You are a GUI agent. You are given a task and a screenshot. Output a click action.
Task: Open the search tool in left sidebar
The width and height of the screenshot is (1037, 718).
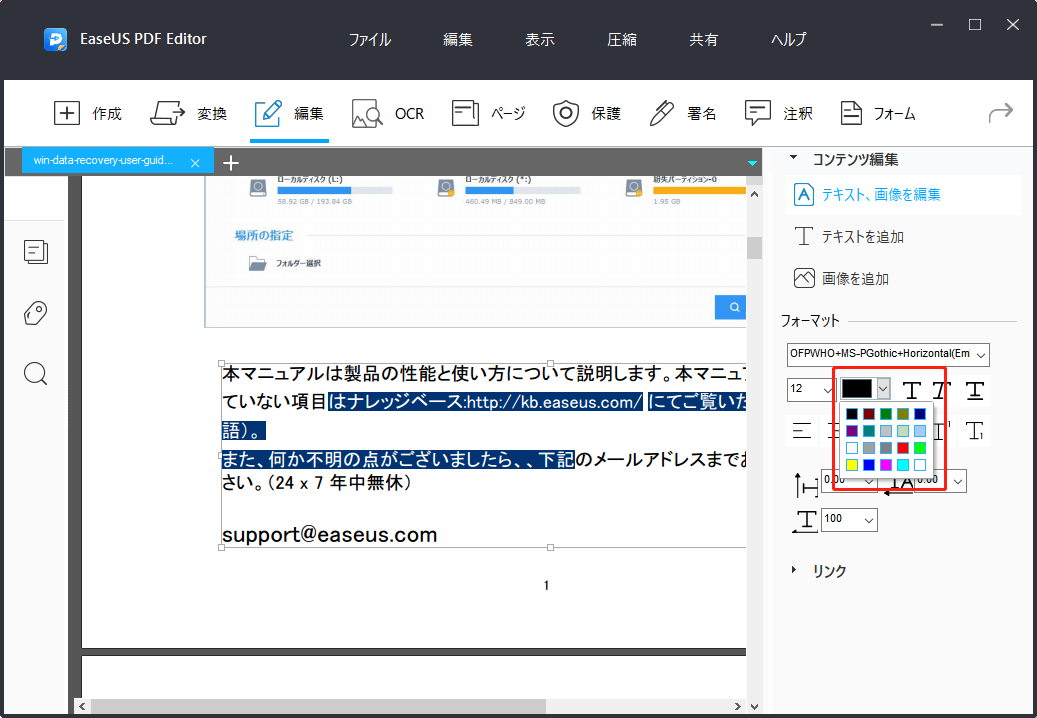click(35, 373)
